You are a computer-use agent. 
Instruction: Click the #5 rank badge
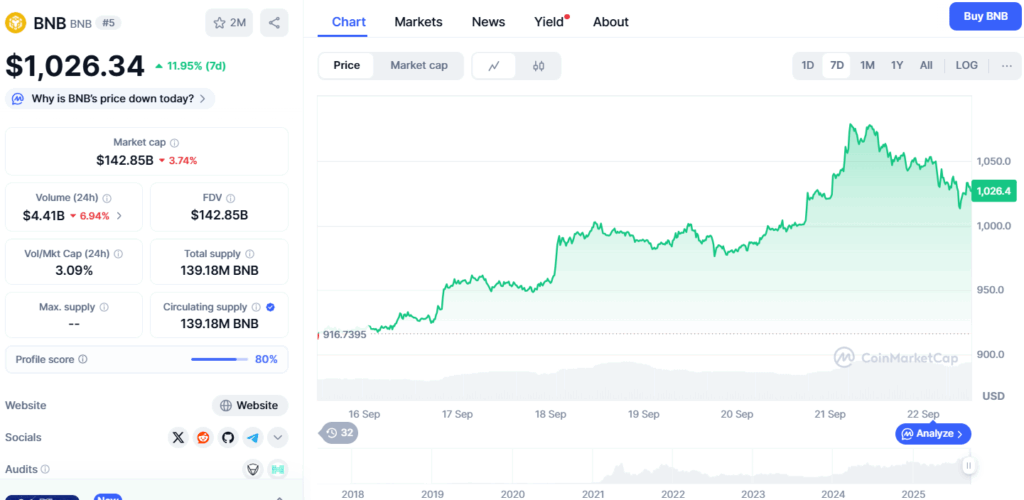108,23
